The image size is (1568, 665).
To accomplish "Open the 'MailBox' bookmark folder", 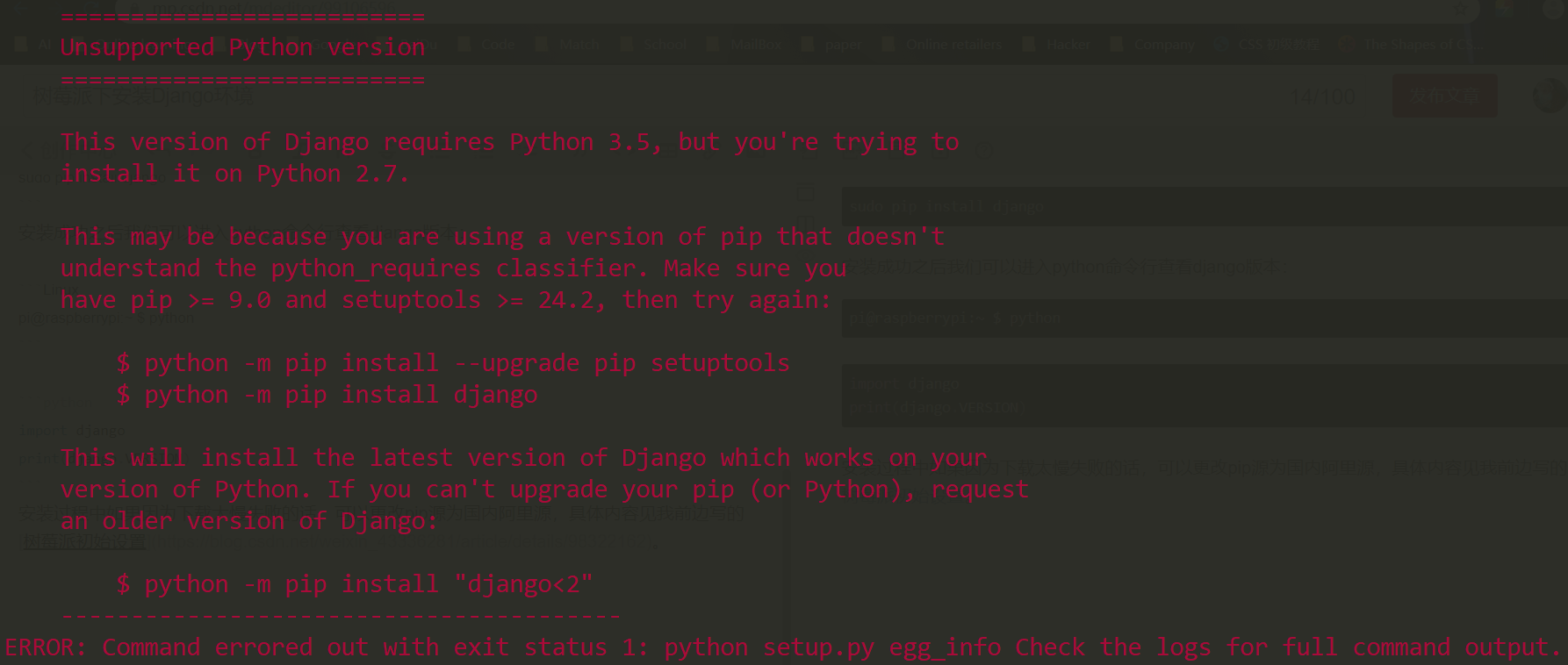I will coord(744,44).
